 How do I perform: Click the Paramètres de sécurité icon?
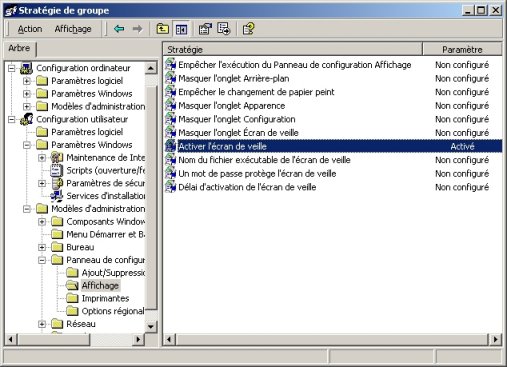[57, 183]
